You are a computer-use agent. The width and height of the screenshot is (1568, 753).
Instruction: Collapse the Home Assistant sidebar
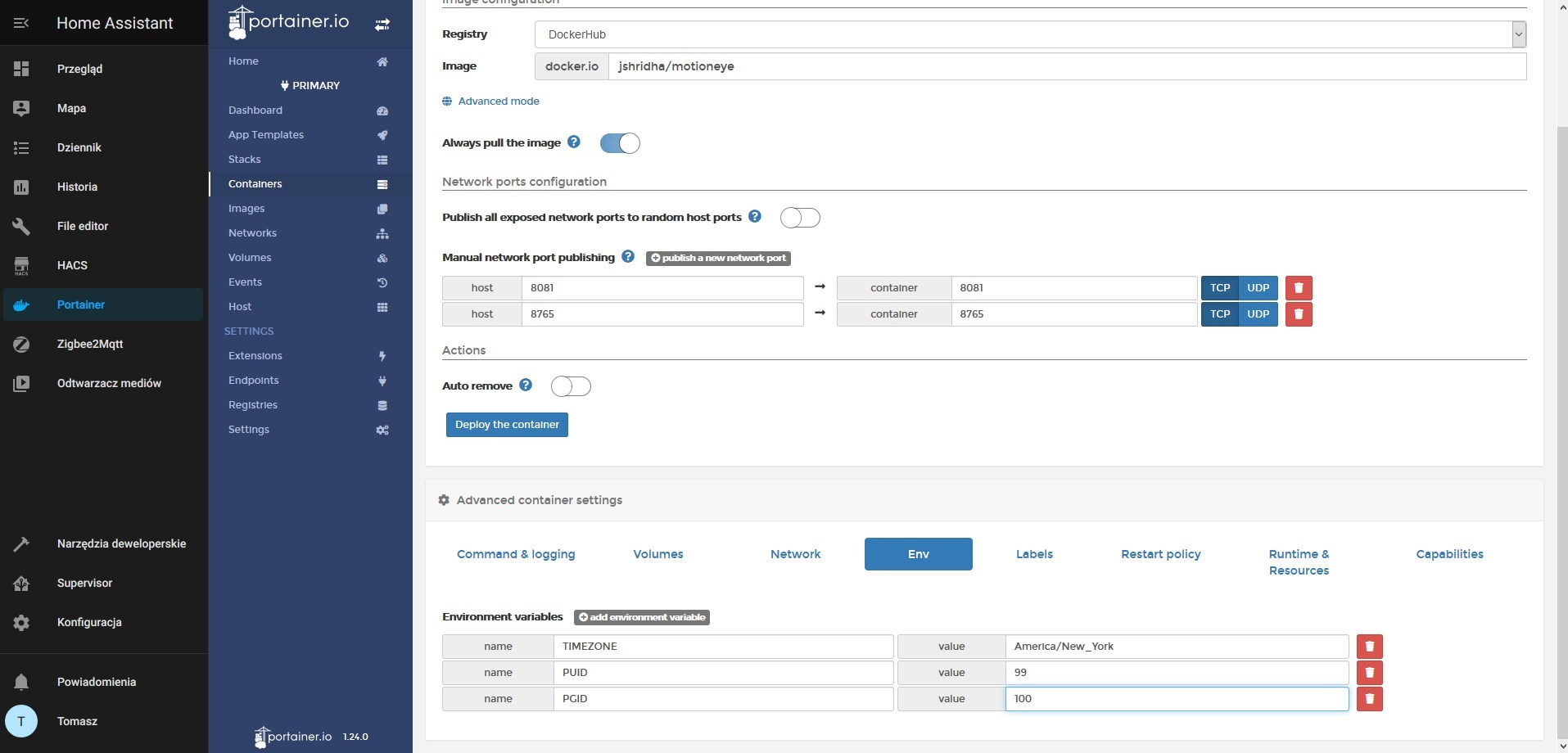20,23
